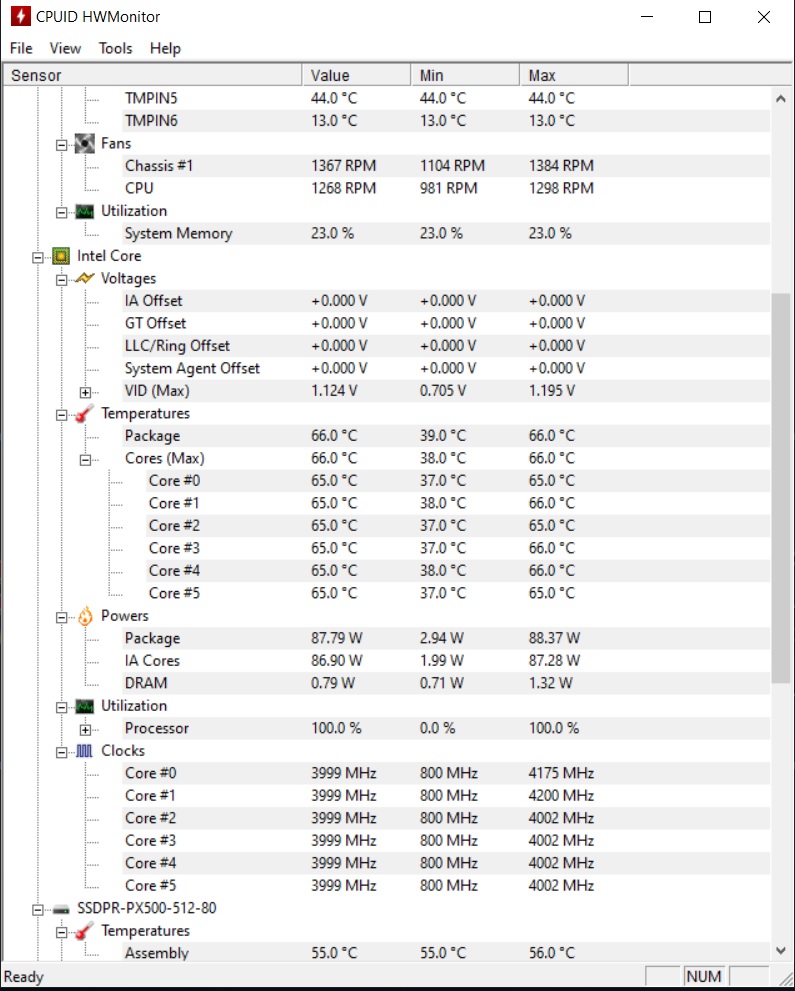The width and height of the screenshot is (795, 991).
Task: Click the Intel Core processor chip icon
Action: click(x=61, y=256)
